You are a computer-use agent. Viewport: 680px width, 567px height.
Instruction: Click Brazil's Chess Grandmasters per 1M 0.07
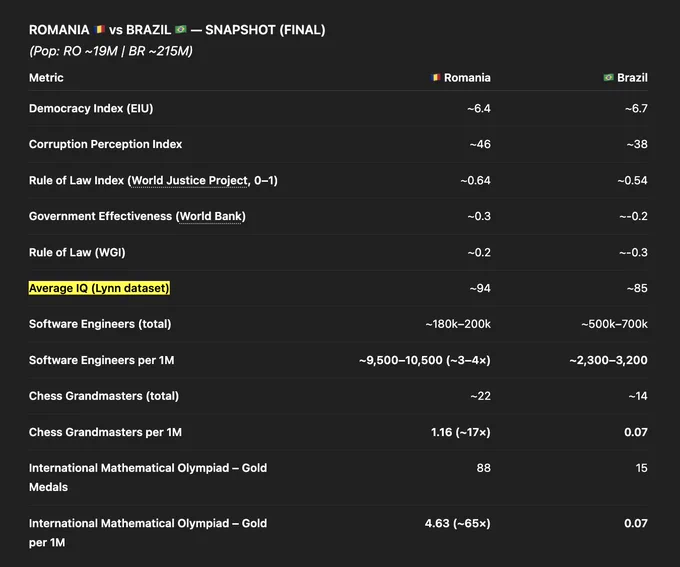pos(636,432)
